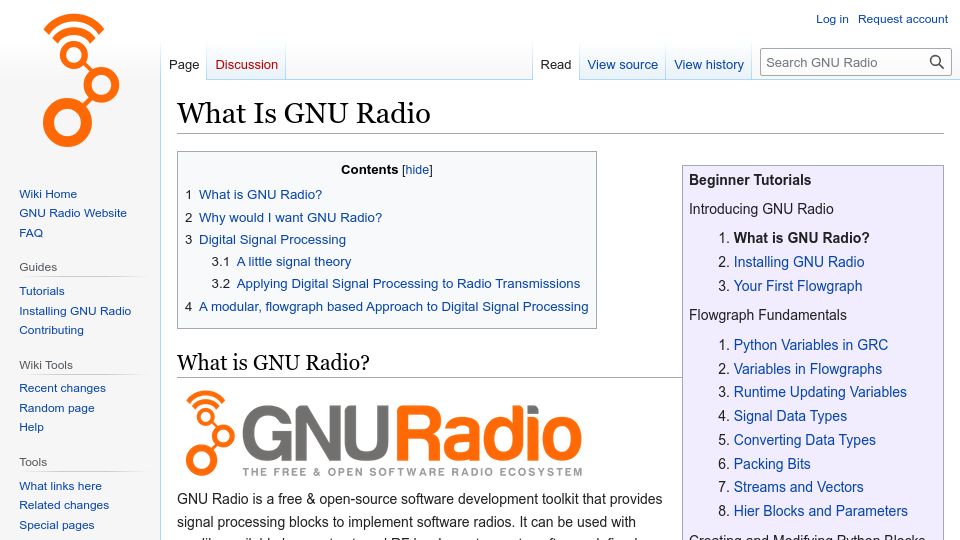Click the GNU Radio logo in sidebar
Screen dimensions: 960x540
coord(80,80)
